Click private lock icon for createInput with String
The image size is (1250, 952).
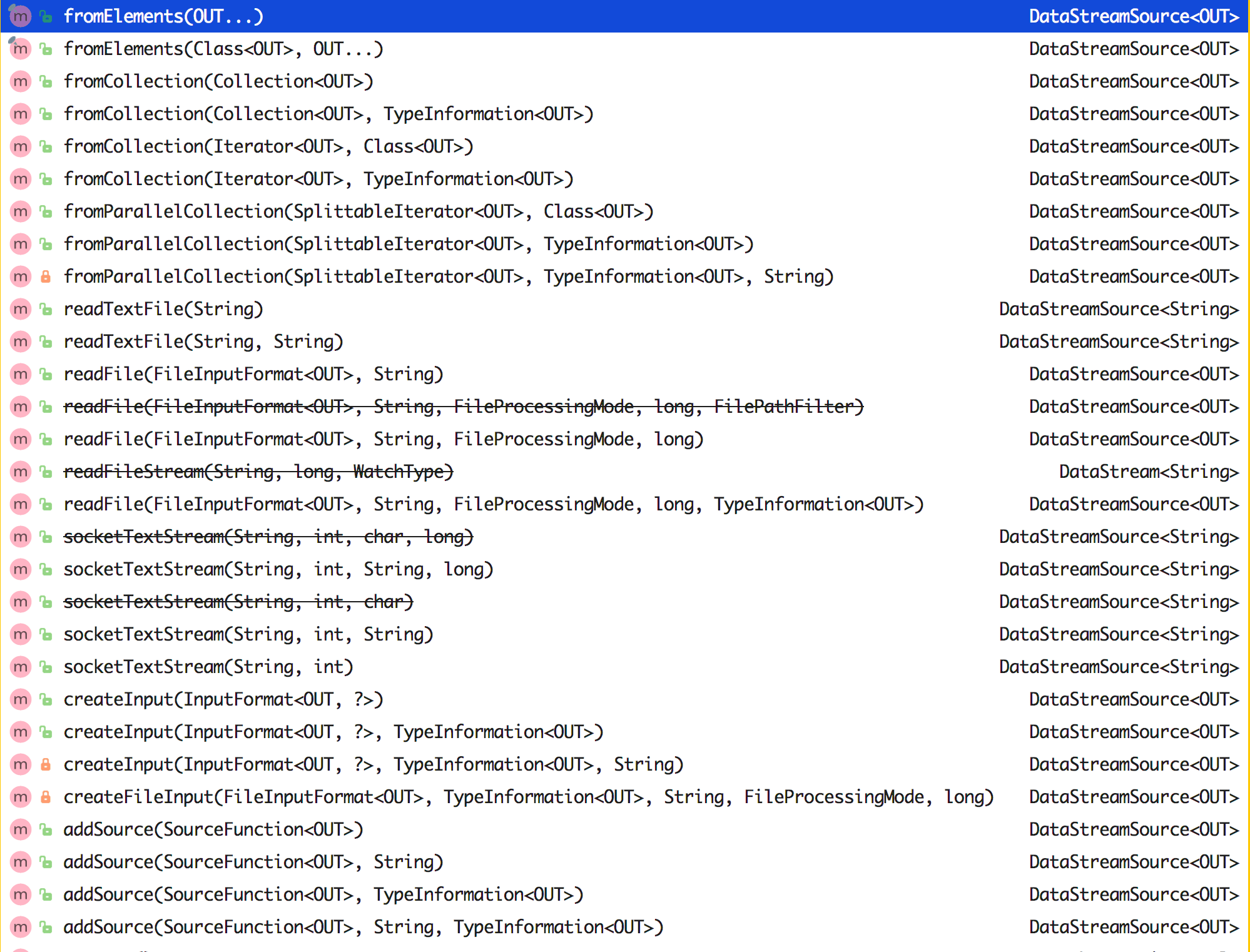pos(46,764)
